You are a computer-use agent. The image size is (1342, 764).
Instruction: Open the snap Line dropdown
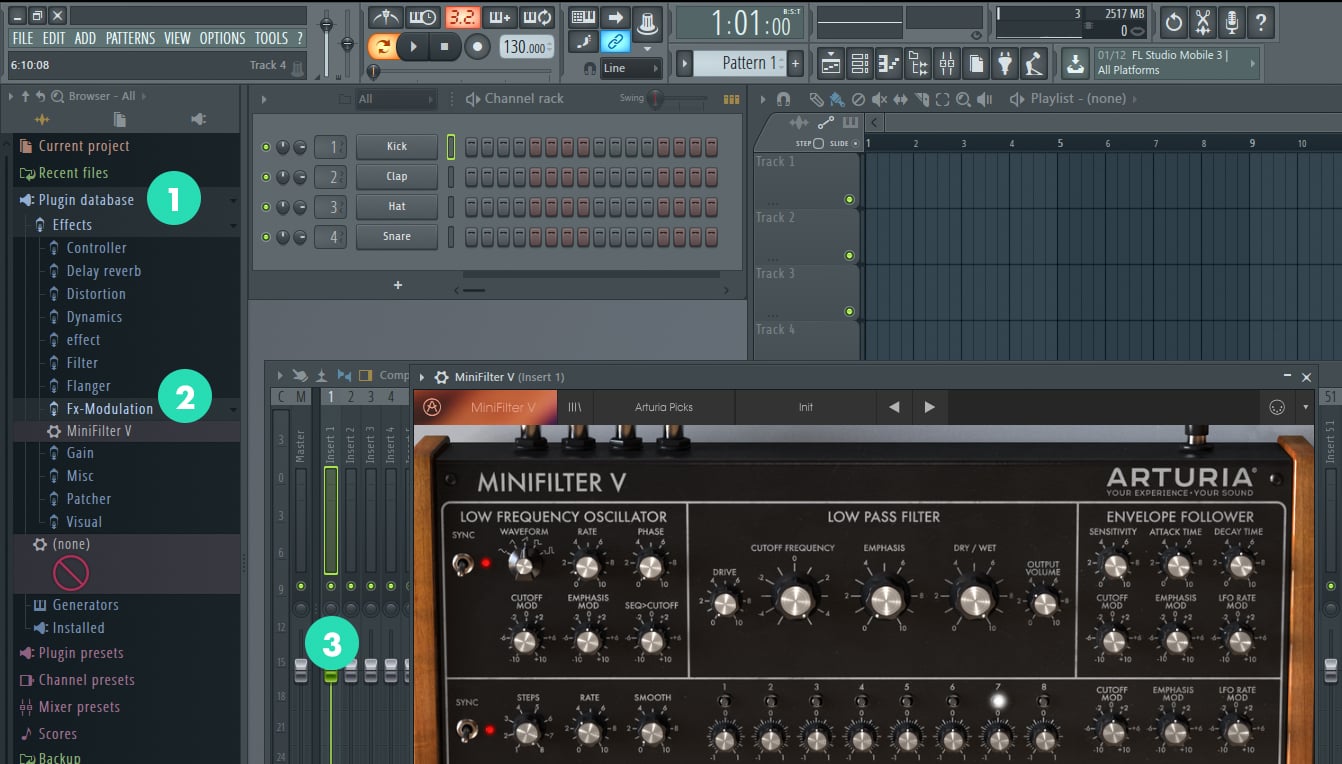[632, 68]
